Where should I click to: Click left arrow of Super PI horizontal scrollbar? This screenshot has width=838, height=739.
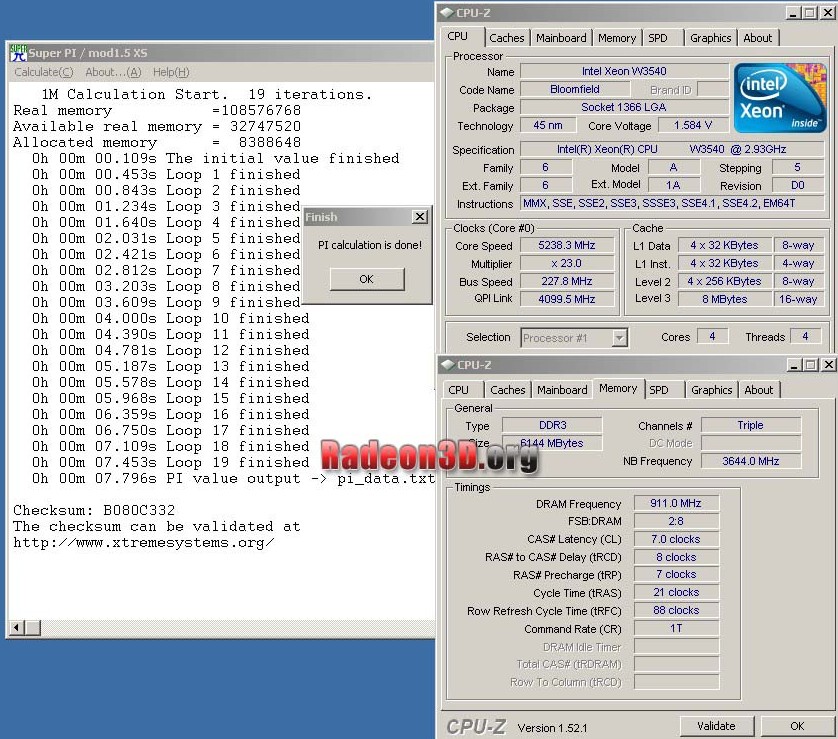pyautogui.click(x=17, y=627)
